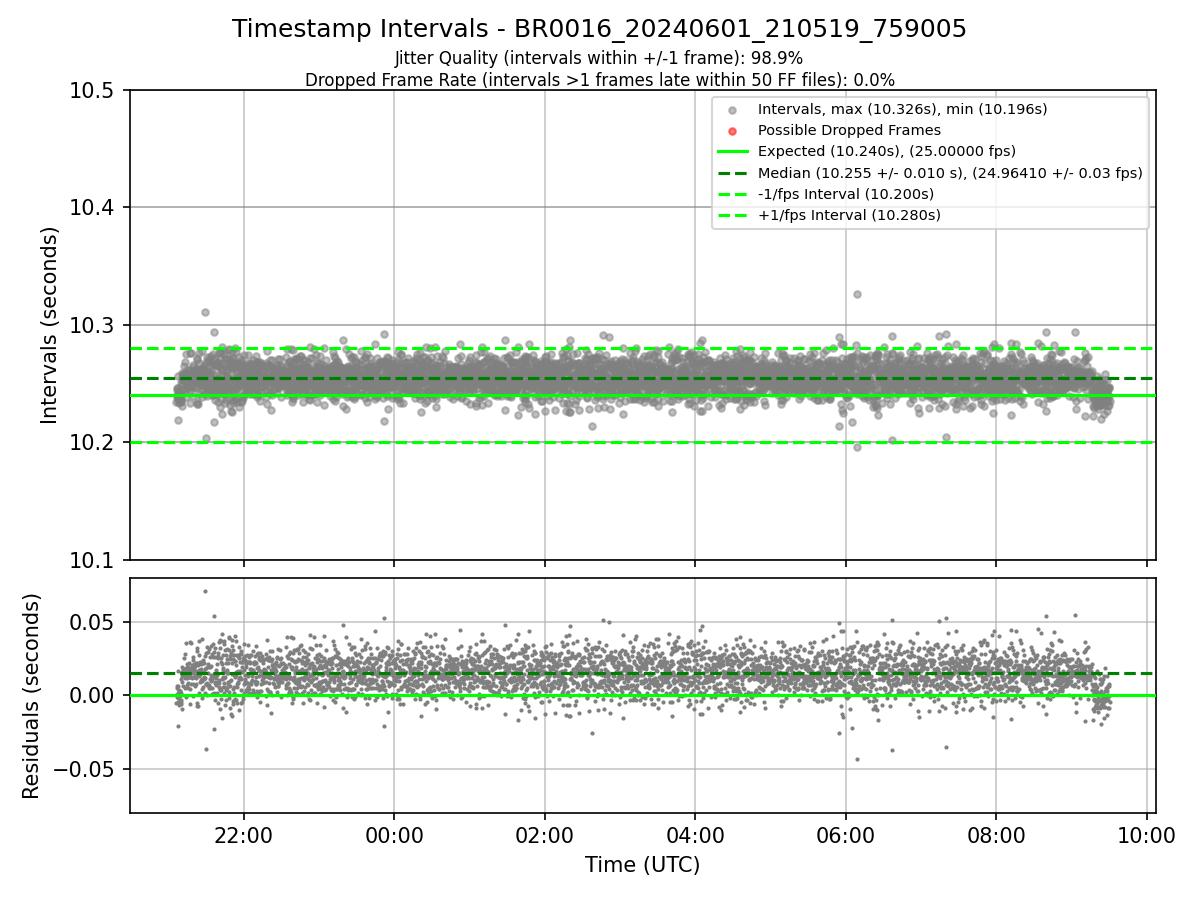Screen dimensions: 1200x900
Task: Click the 04:00 time tick label
Action: pyautogui.click(x=695, y=836)
